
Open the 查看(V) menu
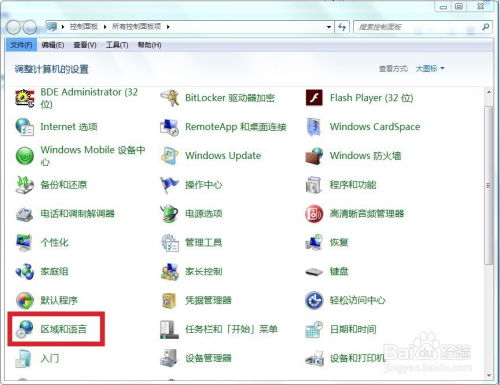[x=85, y=45]
